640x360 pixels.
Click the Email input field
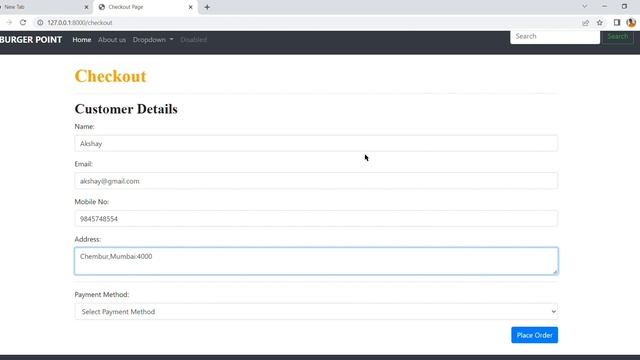point(316,181)
